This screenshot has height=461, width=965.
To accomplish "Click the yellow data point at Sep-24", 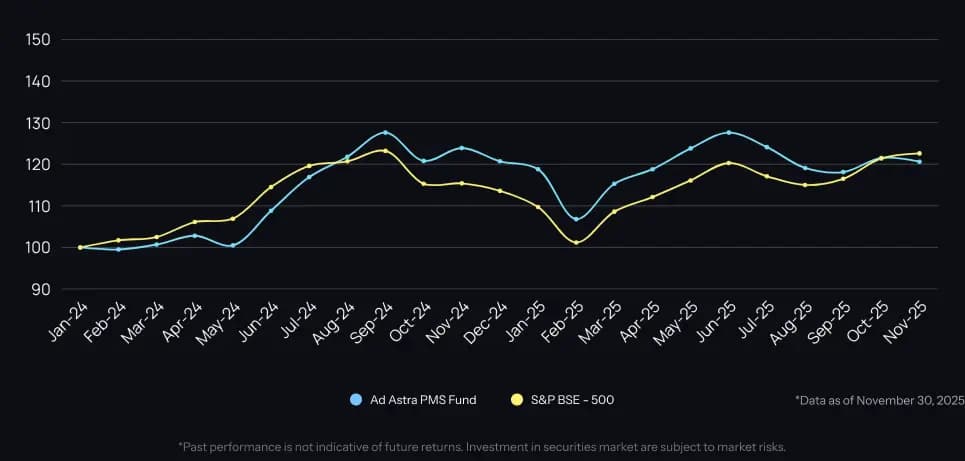I will point(385,151).
